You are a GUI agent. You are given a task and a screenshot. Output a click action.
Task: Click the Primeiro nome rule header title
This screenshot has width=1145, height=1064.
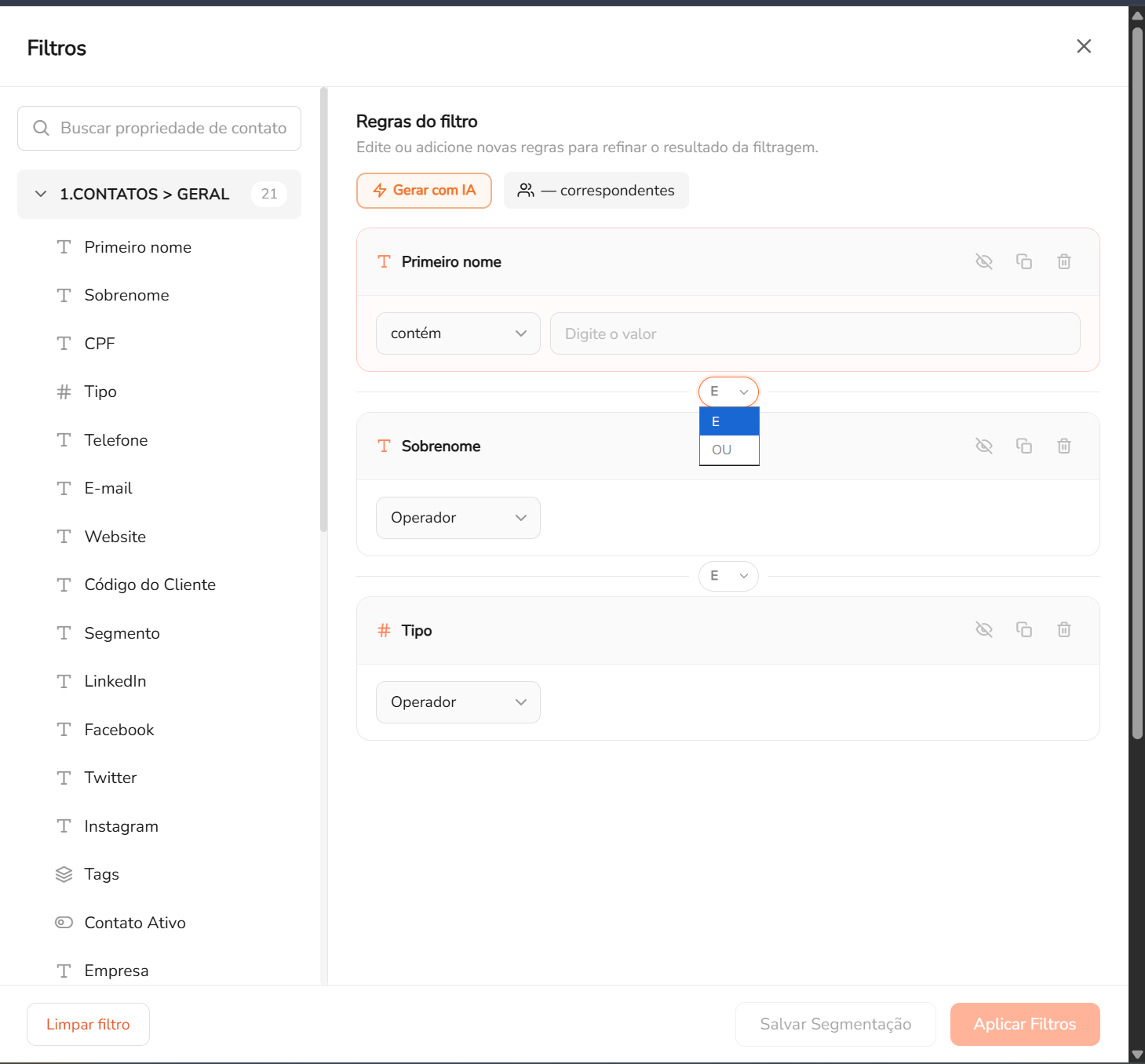click(x=451, y=262)
